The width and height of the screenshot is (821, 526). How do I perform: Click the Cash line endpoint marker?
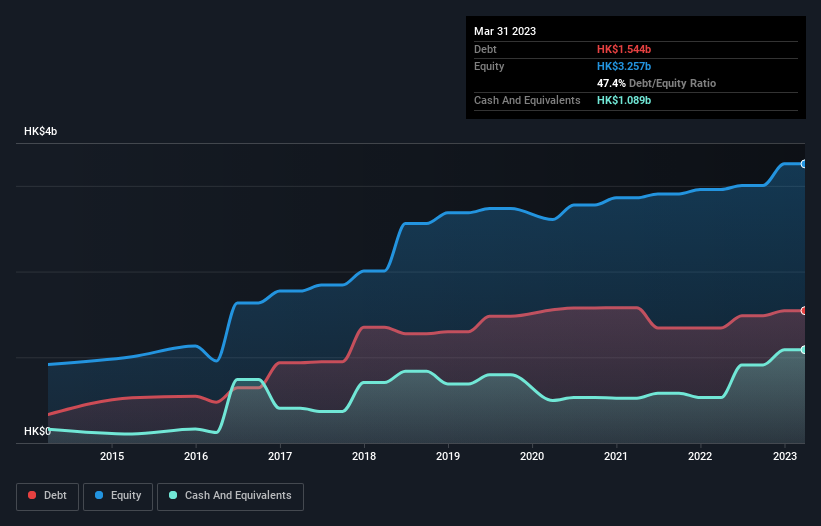[804, 350]
